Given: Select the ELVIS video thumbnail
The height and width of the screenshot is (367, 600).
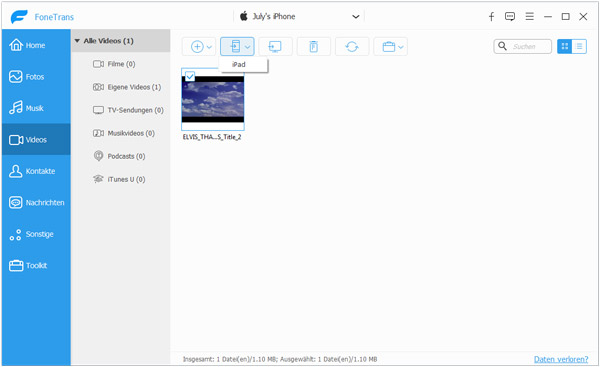Looking at the screenshot, I should tap(213, 99).
